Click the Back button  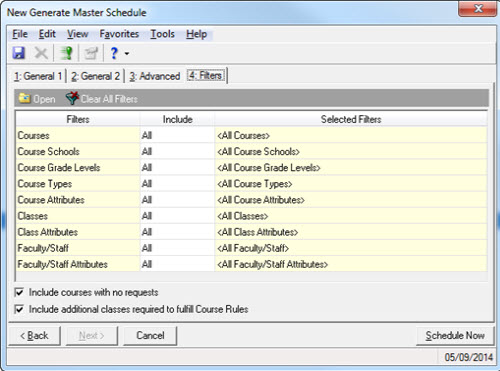coord(34,335)
